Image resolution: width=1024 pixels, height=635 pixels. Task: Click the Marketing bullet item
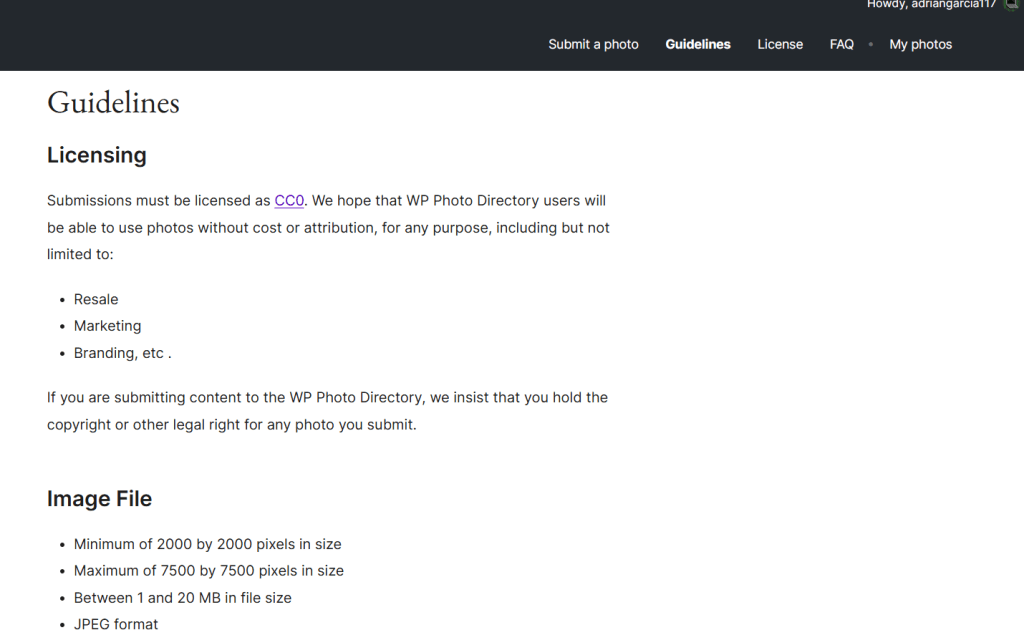pyautogui.click(x=107, y=326)
